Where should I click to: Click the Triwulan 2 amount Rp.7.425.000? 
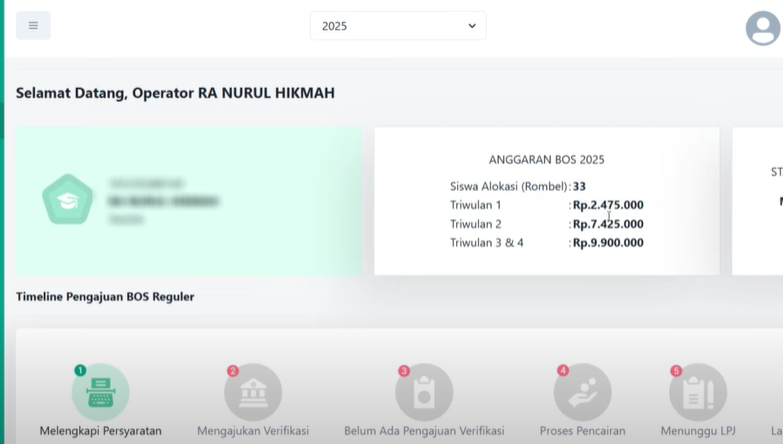[x=608, y=224]
